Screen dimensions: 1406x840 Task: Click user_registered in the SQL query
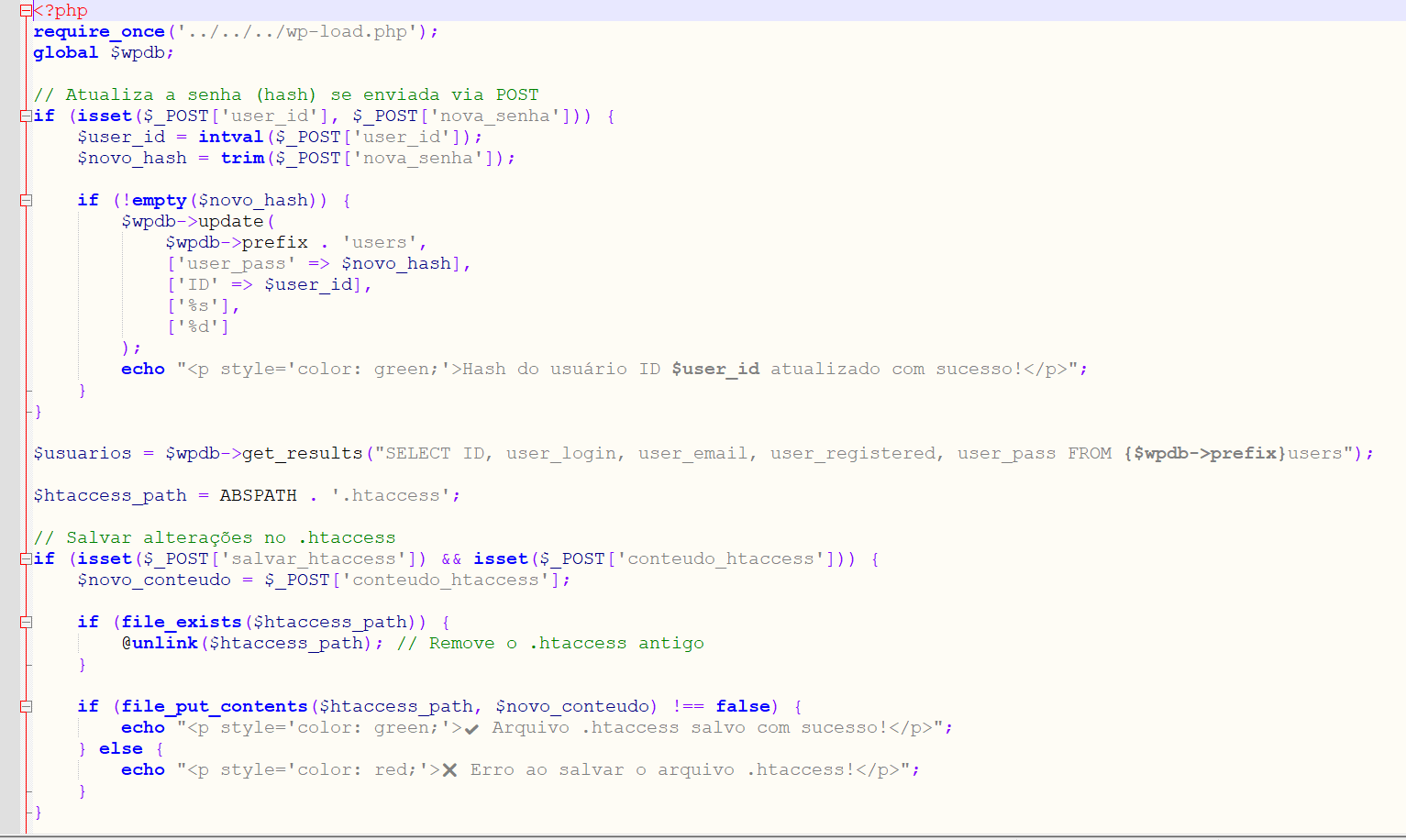coord(853,454)
